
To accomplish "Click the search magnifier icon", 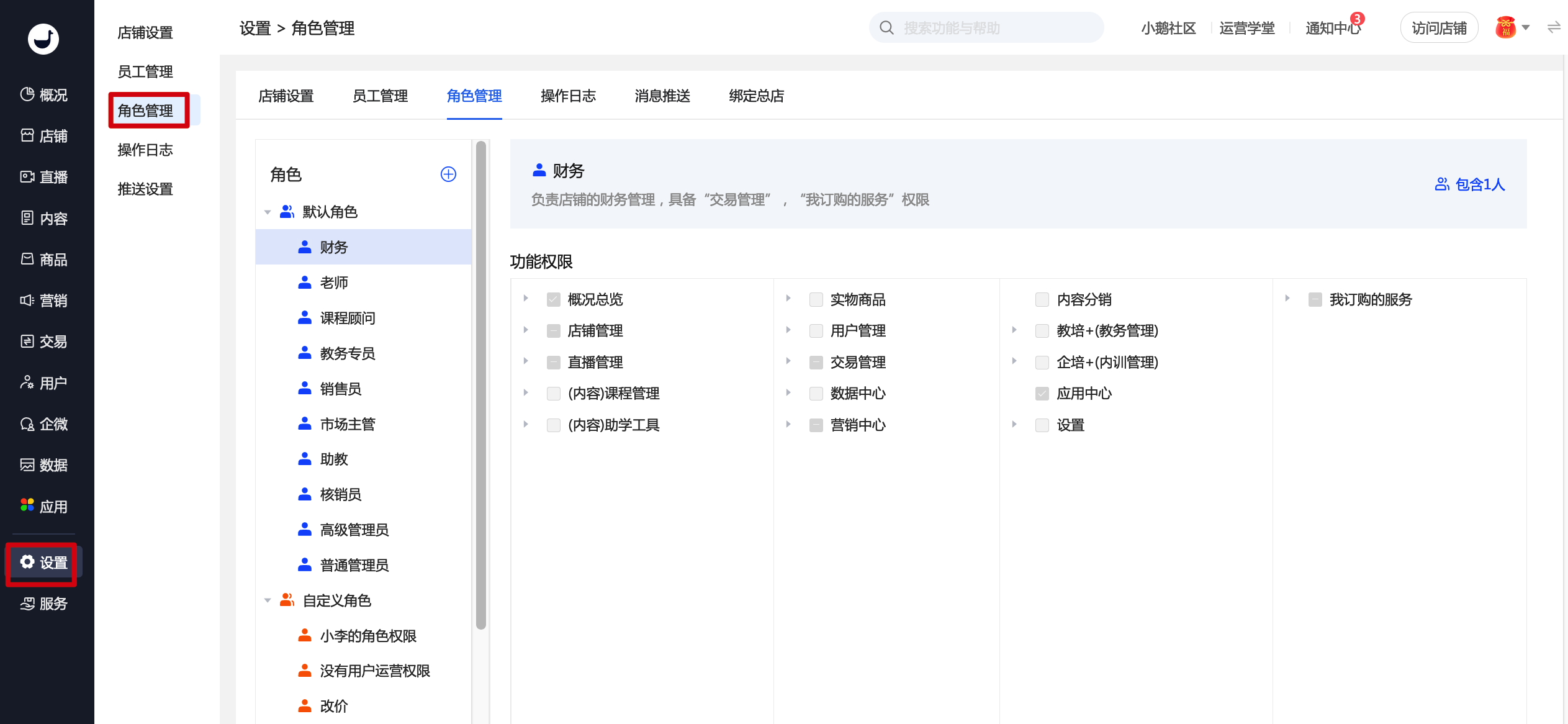I will 886,28.
